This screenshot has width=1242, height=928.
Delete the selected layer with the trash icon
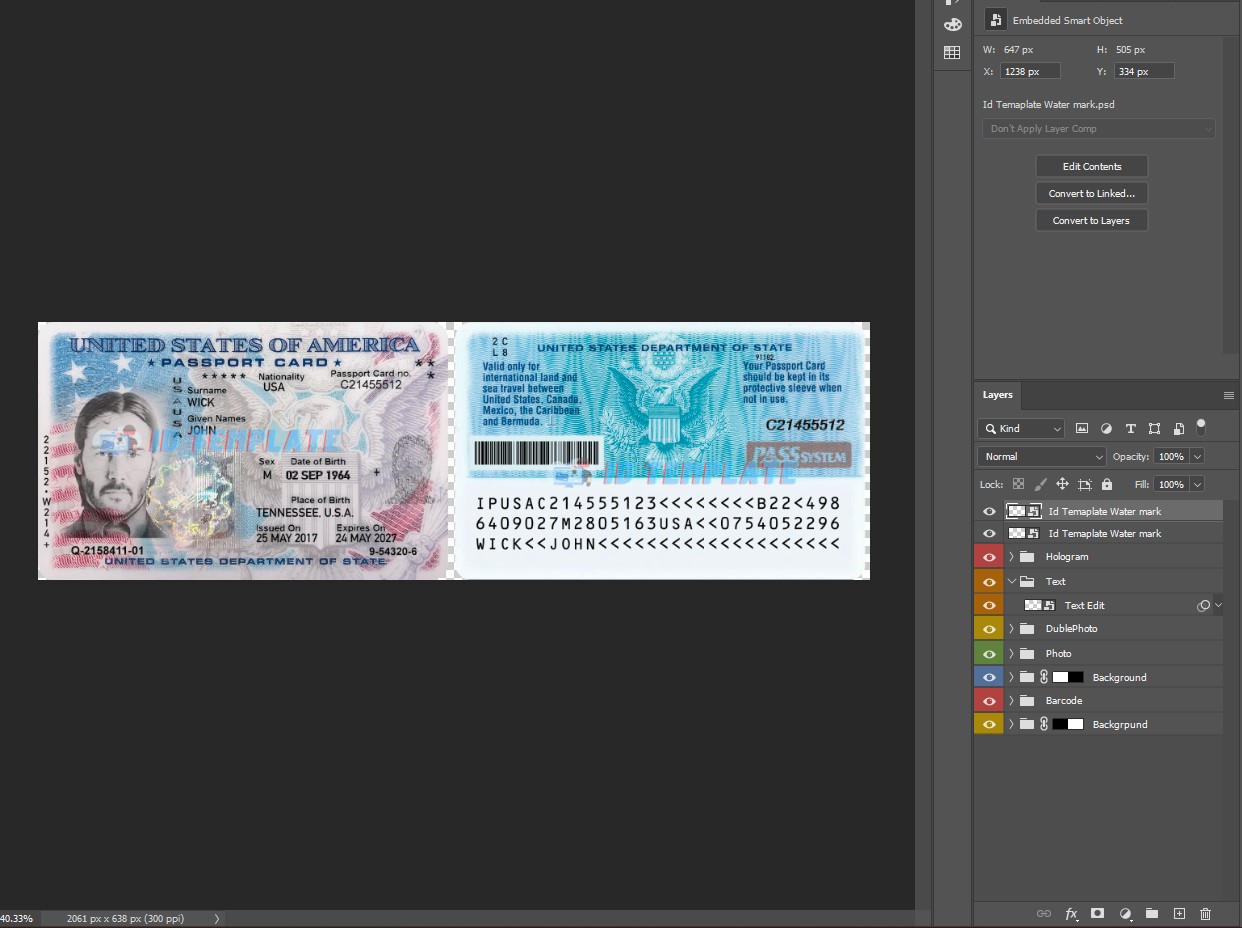coord(1205,913)
